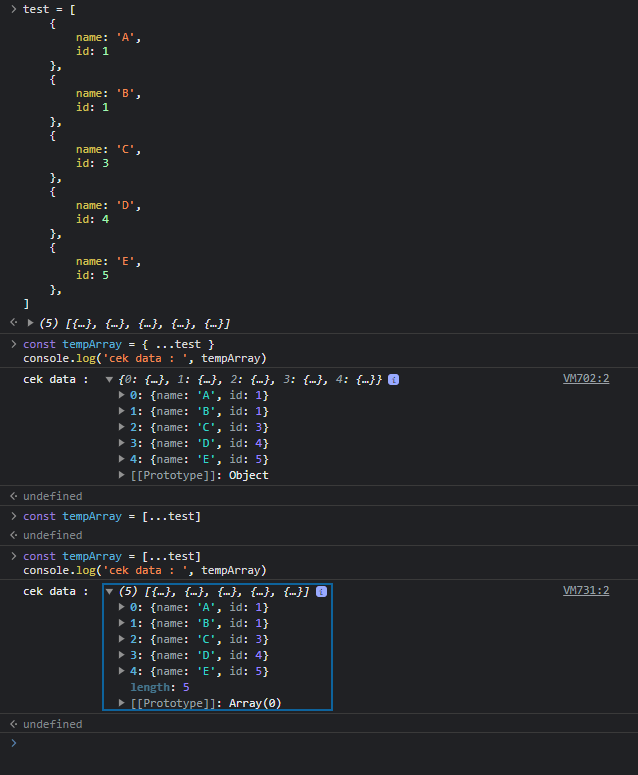Expand the (5) array result under test
Viewport: 638px width, 775px height.
[30, 323]
